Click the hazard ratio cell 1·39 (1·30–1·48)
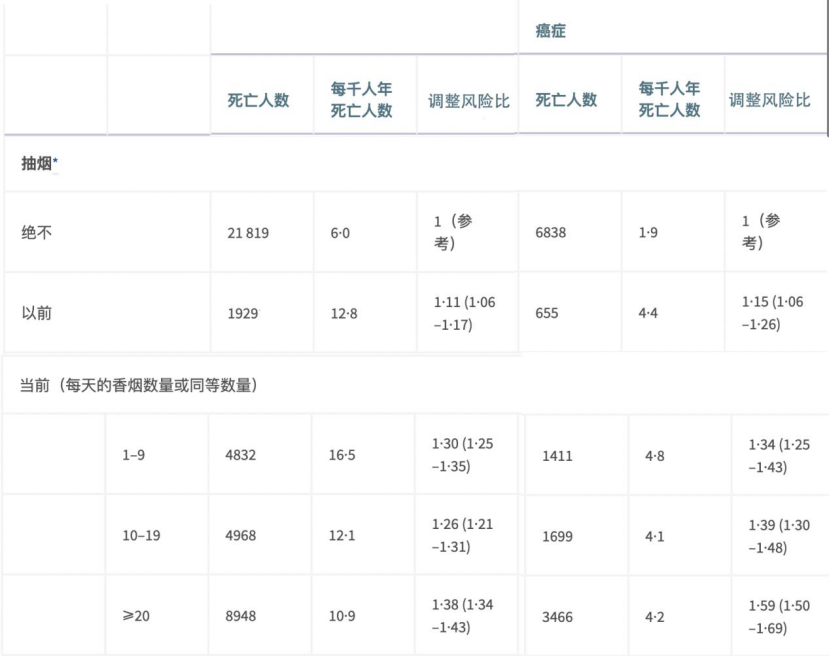Image resolution: width=830 pixels, height=656 pixels. (779, 536)
